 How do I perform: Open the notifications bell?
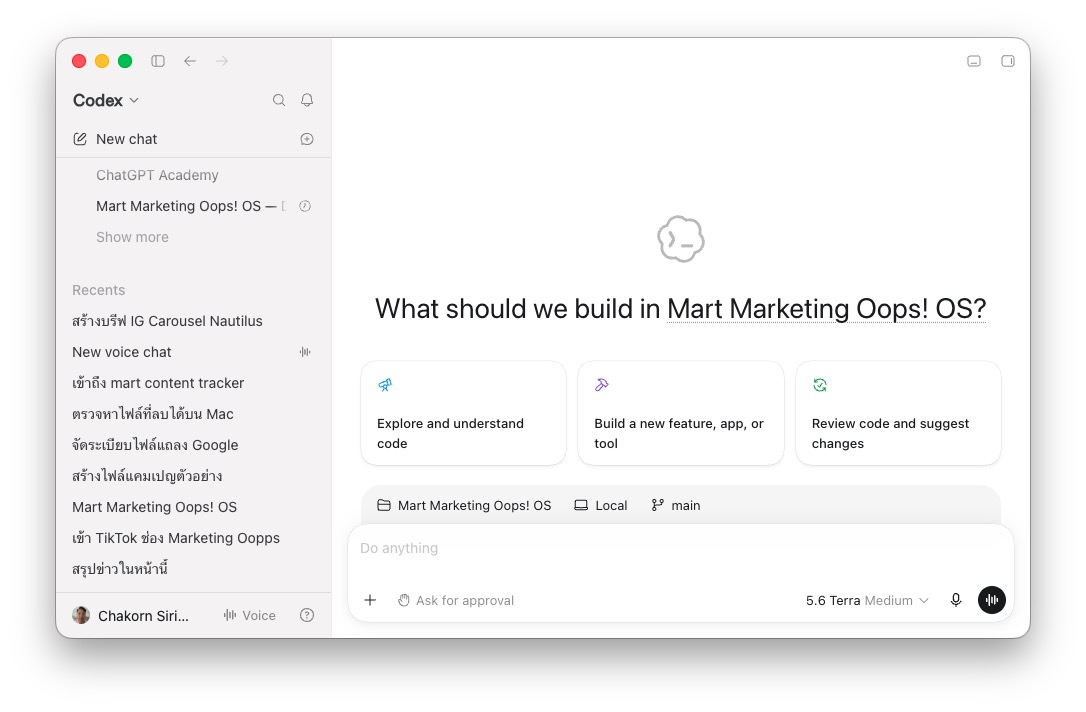[x=307, y=100]
